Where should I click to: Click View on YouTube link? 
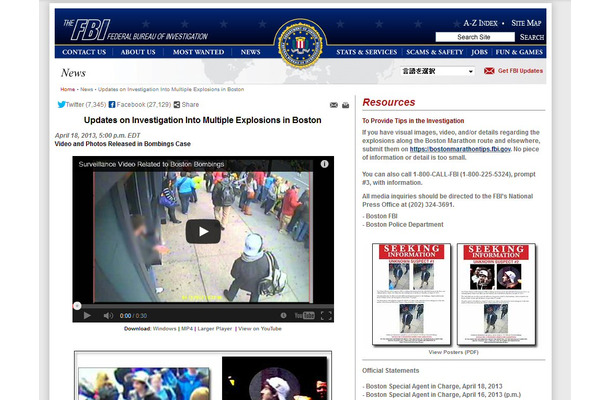[259, 329]
